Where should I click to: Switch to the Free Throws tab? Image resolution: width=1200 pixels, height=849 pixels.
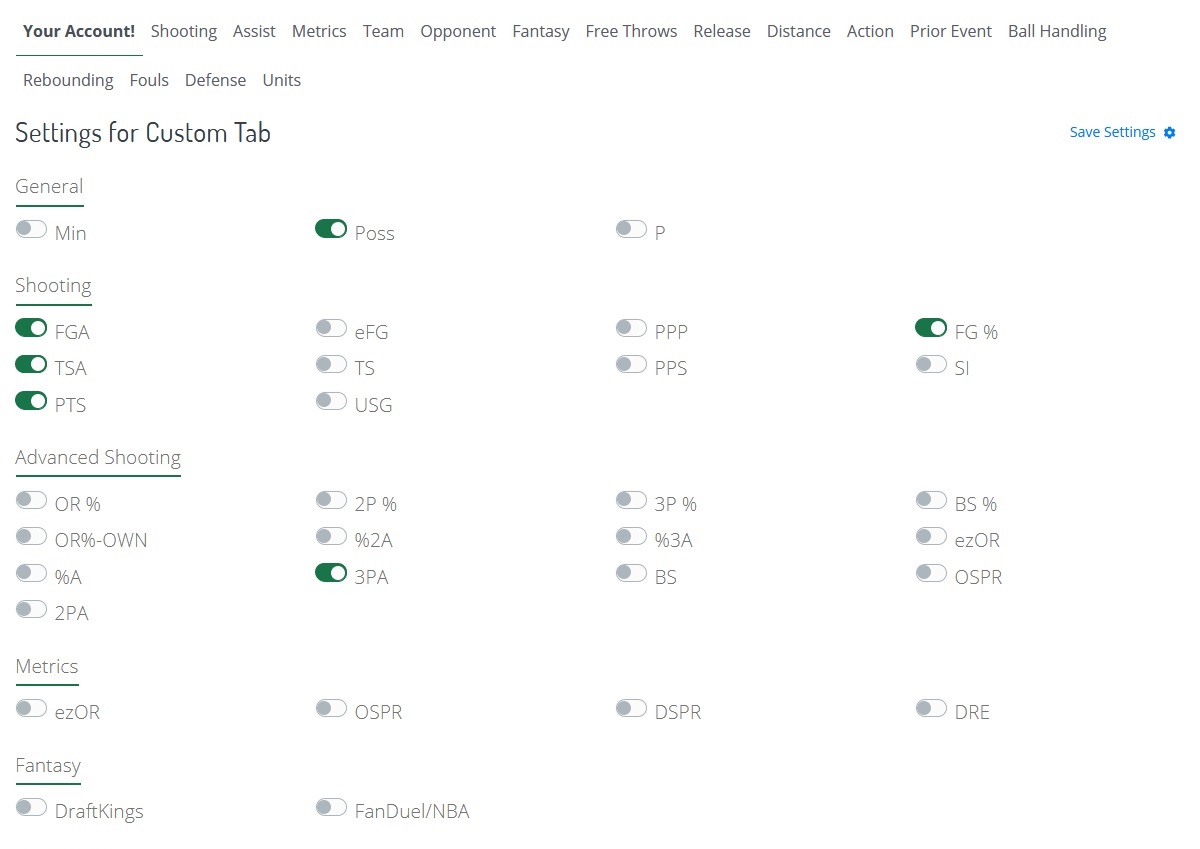(x=631, y=31)
